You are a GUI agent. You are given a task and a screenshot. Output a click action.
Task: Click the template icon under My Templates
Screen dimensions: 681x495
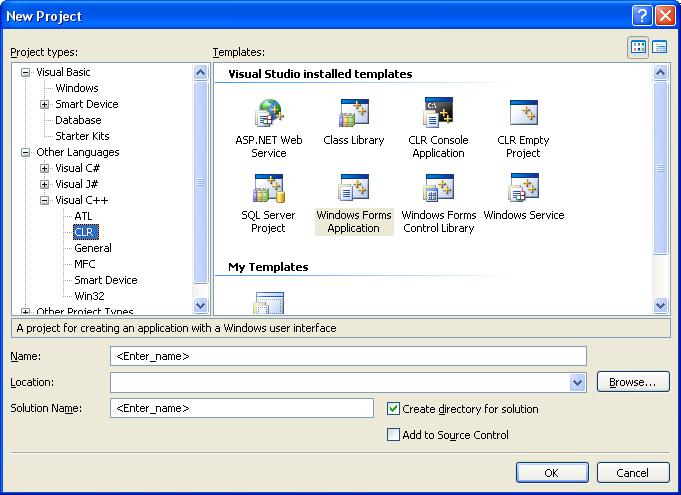(269, 303)
